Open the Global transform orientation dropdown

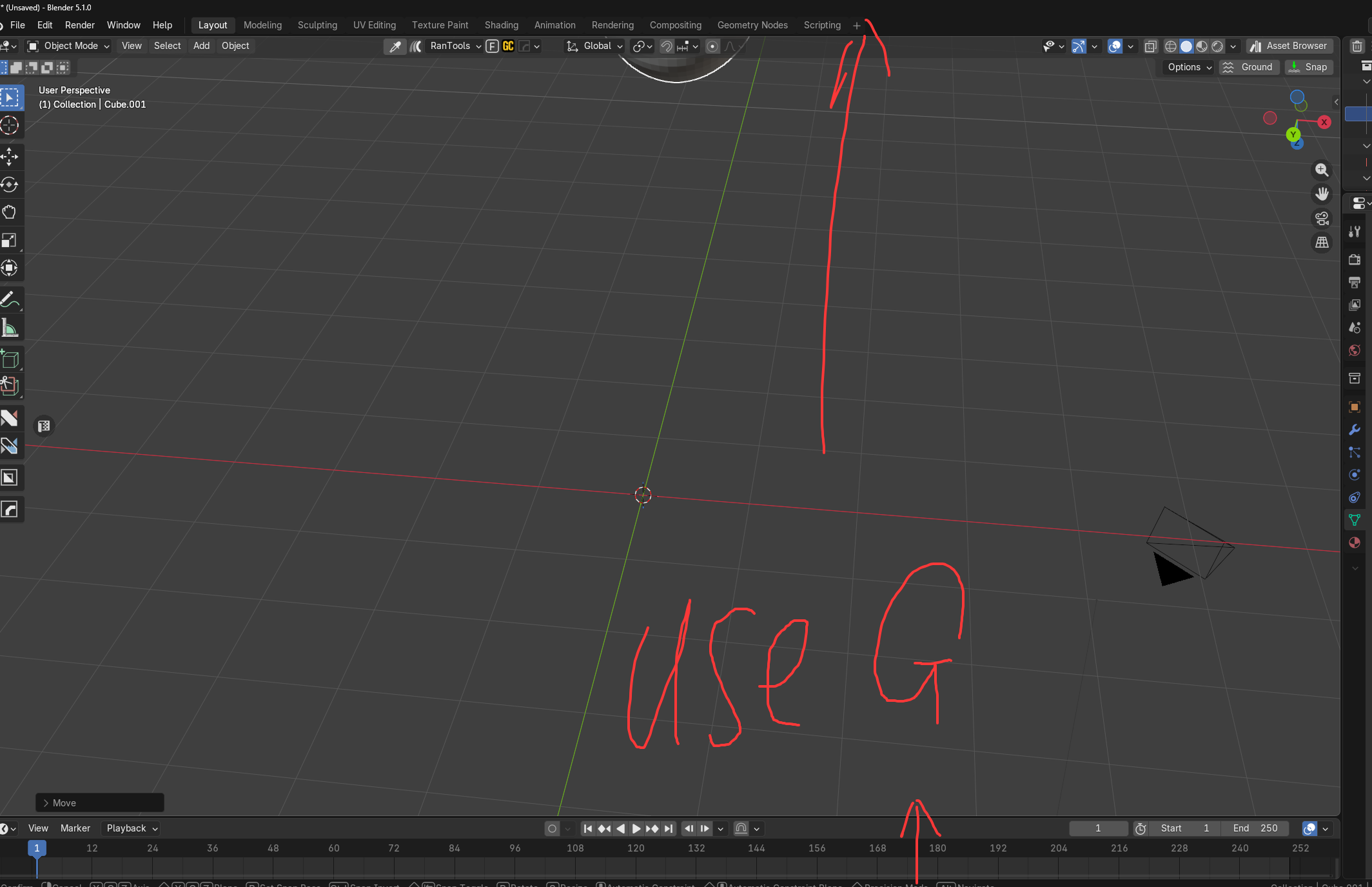(x=594, y=46)
